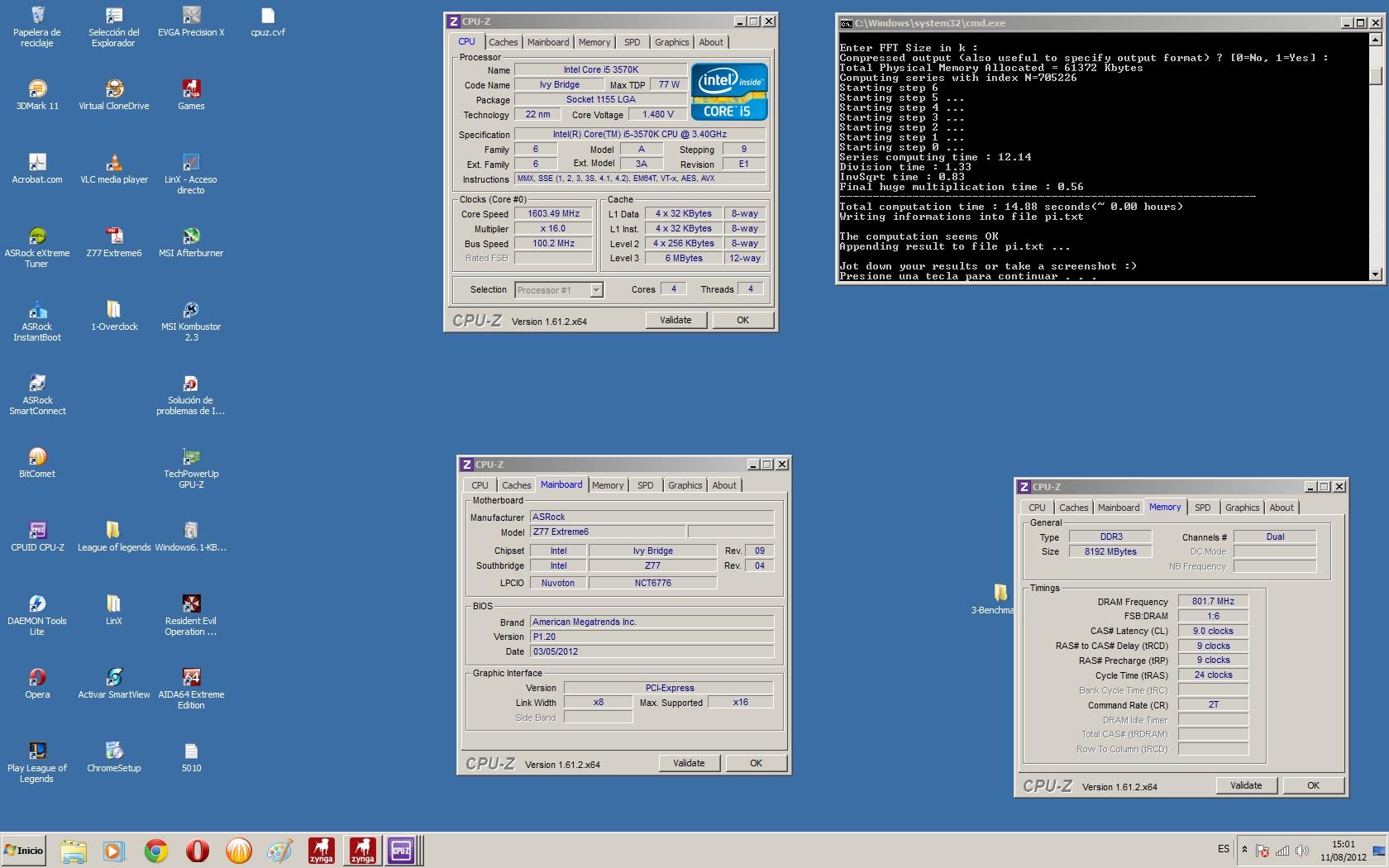The image size is (1389, 868).
Task: Click the Opera taskbar icon
Action: (197, 851)
